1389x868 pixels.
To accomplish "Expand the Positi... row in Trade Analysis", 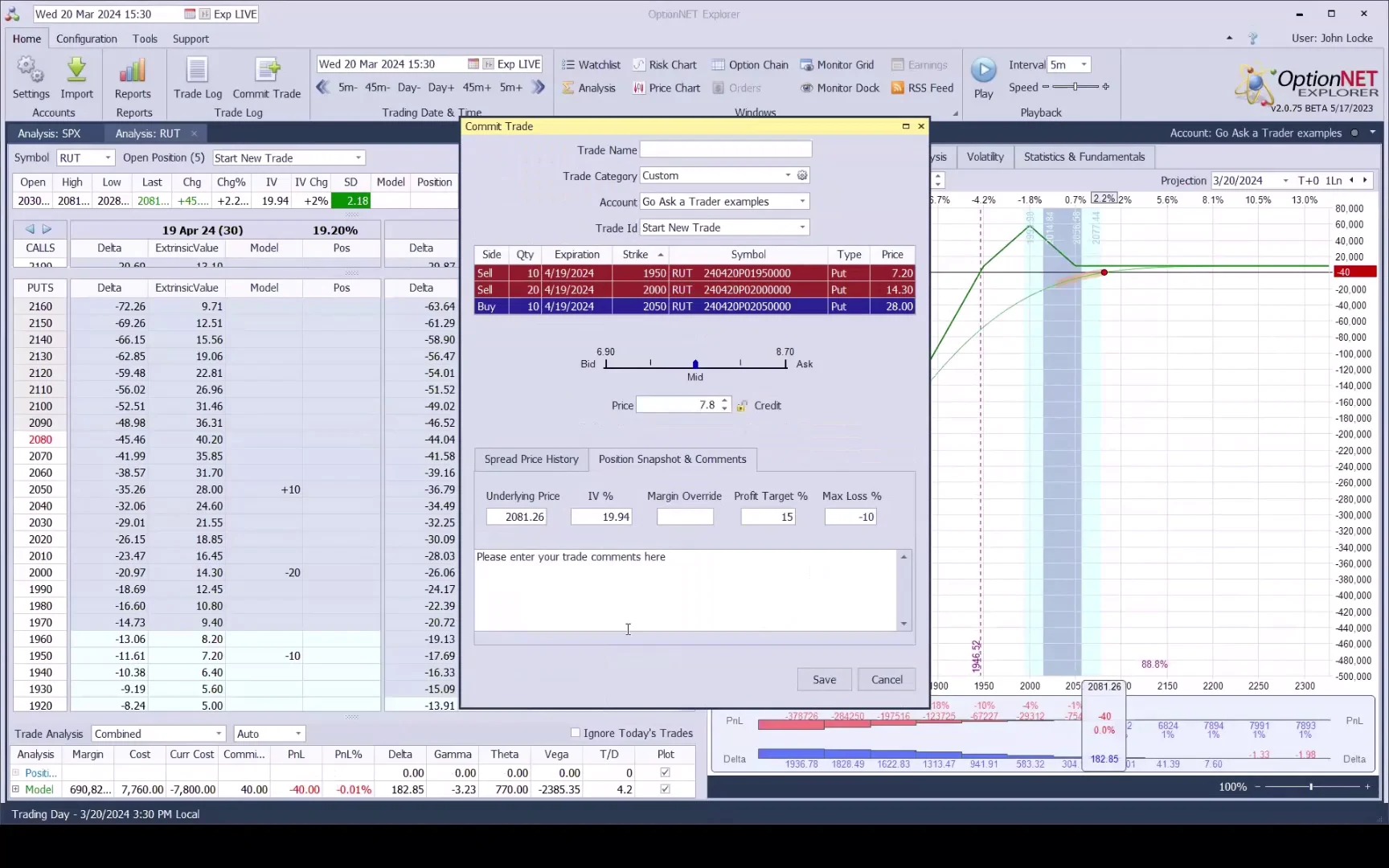I will pyautogui.click(x=15, y=773).
